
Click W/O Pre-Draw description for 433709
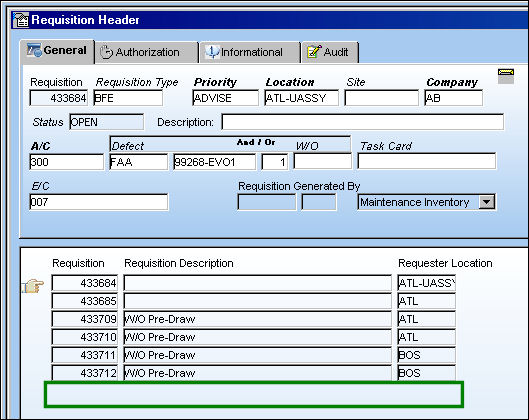tap(258, 319)
